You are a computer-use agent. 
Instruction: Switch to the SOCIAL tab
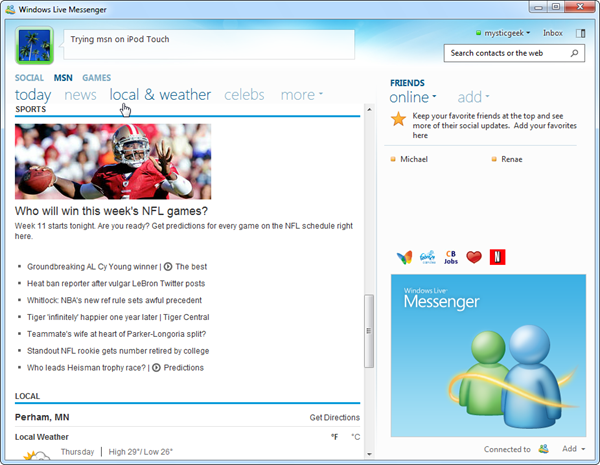(x=29, y=77)
